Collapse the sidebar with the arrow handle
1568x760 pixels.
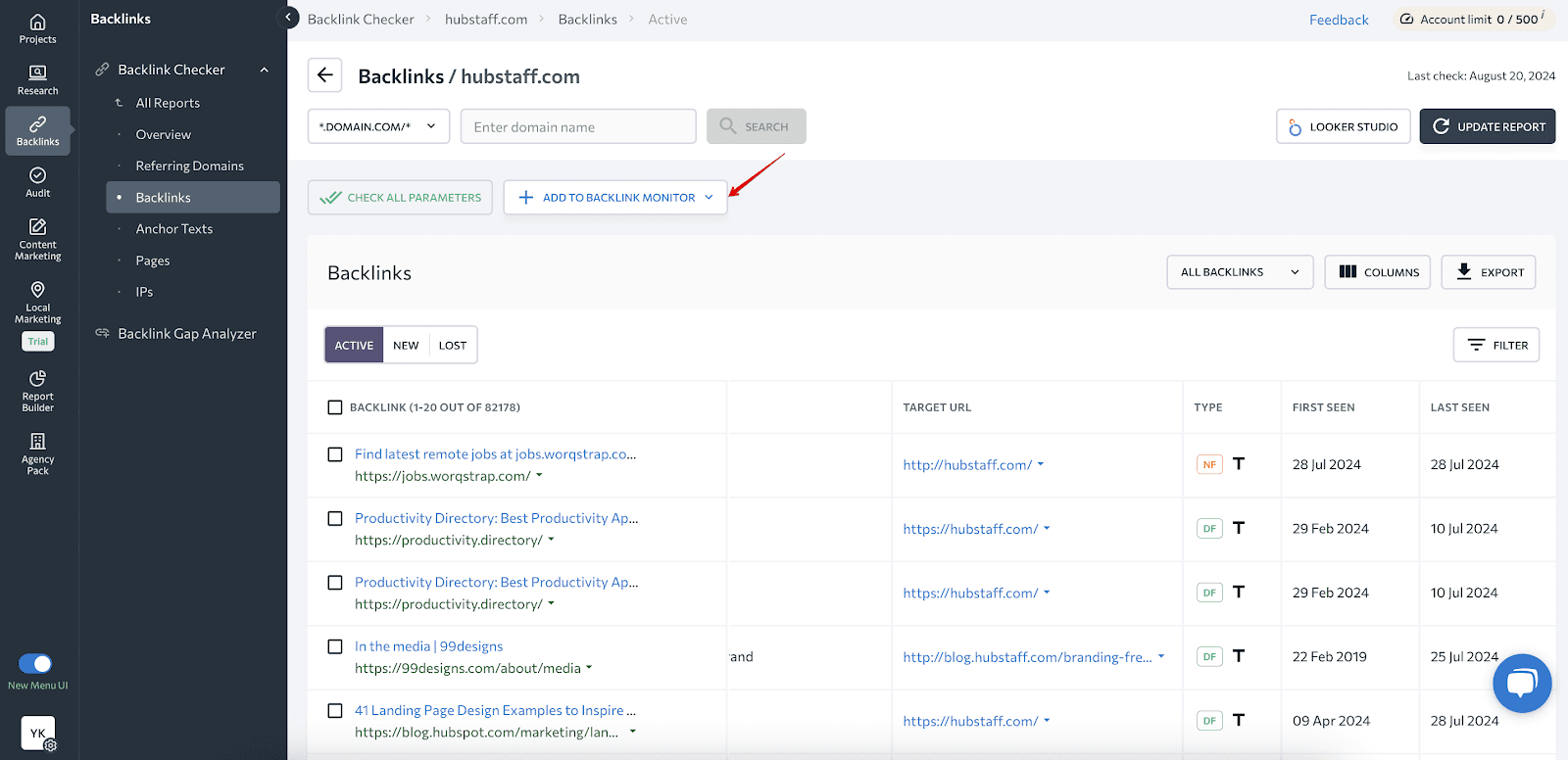[x=289, y=18]
